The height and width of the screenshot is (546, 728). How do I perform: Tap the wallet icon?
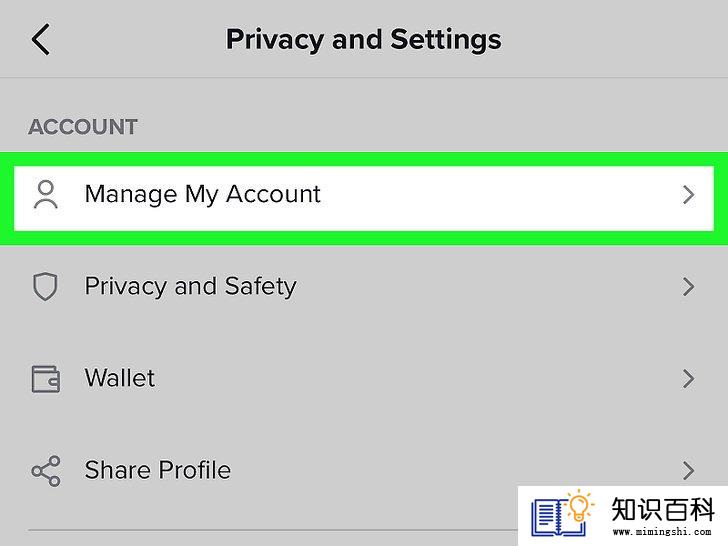click(x=46, y=379)
